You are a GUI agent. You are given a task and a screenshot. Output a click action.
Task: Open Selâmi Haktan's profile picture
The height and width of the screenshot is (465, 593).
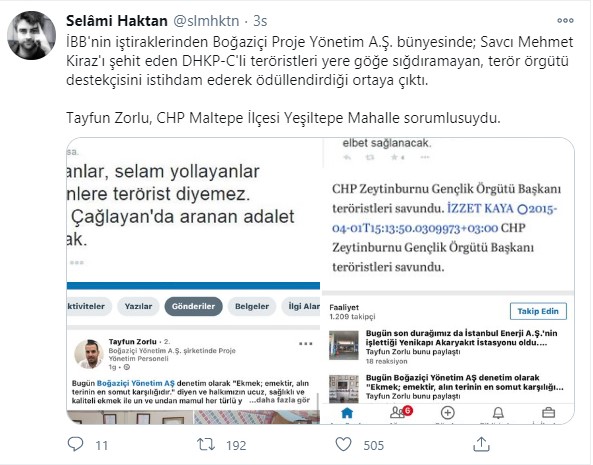32,36
